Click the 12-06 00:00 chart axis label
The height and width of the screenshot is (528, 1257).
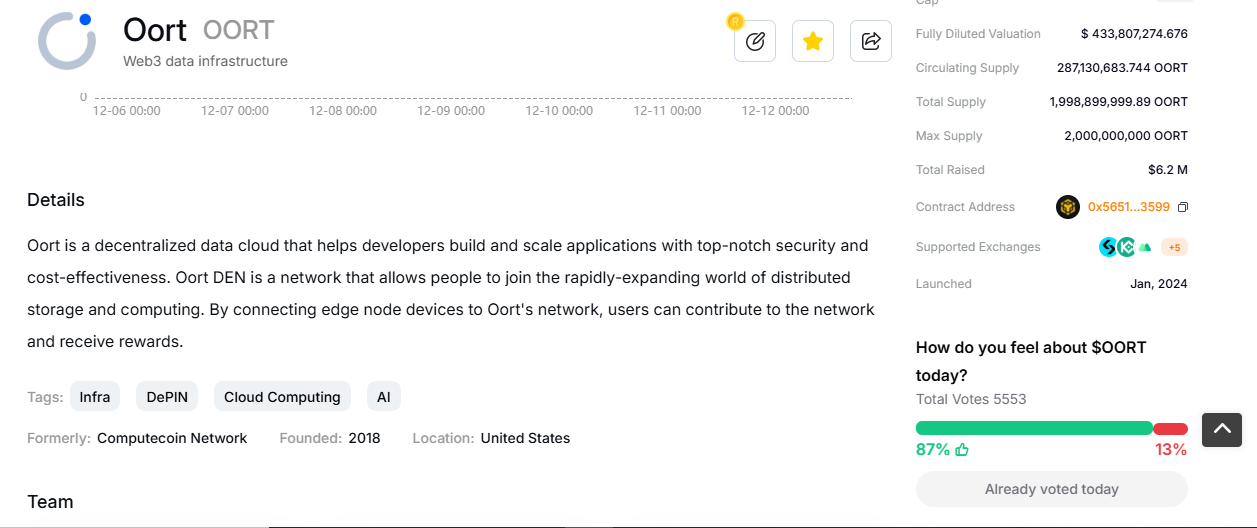tap(127, 111)
